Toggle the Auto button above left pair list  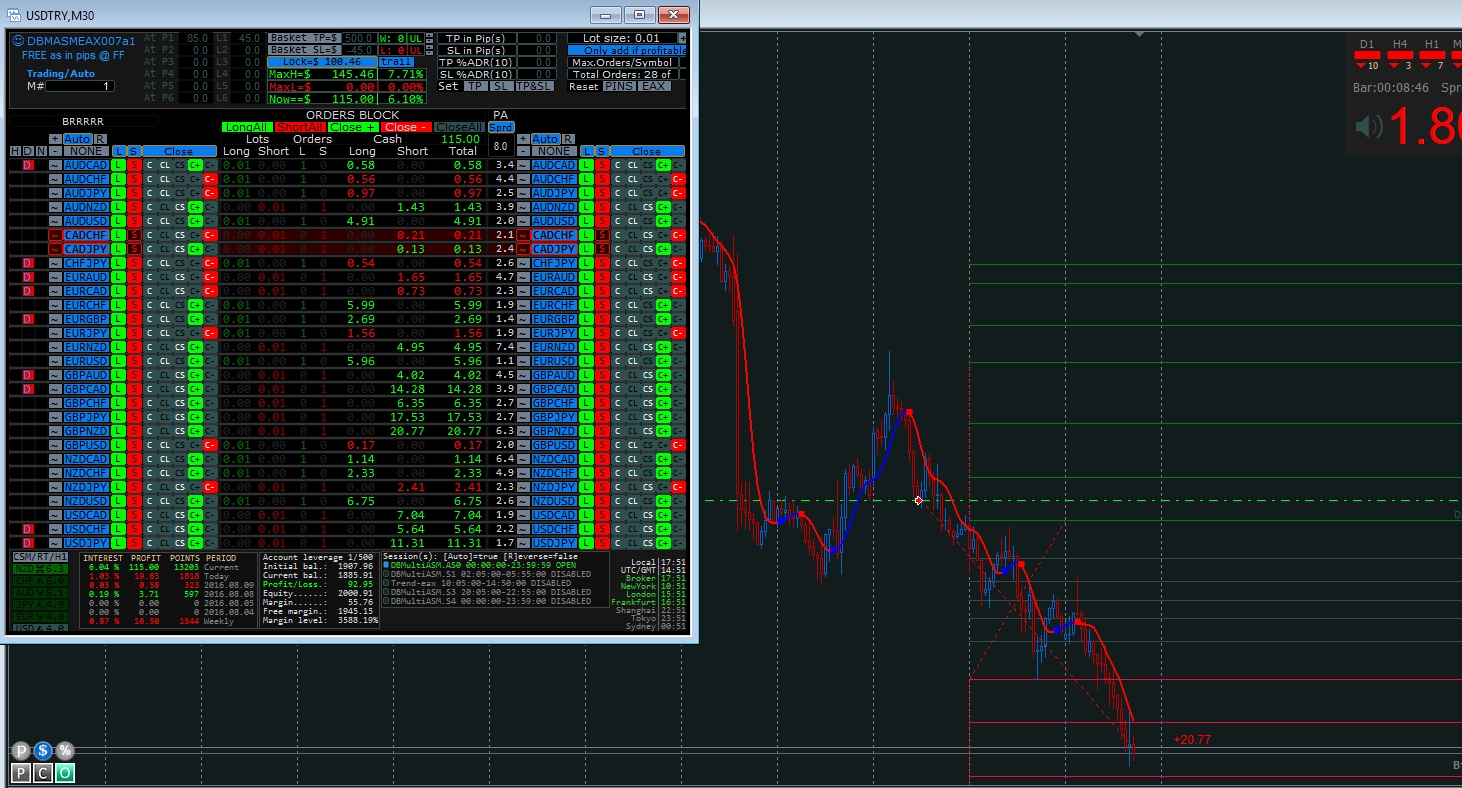point(78,139)
